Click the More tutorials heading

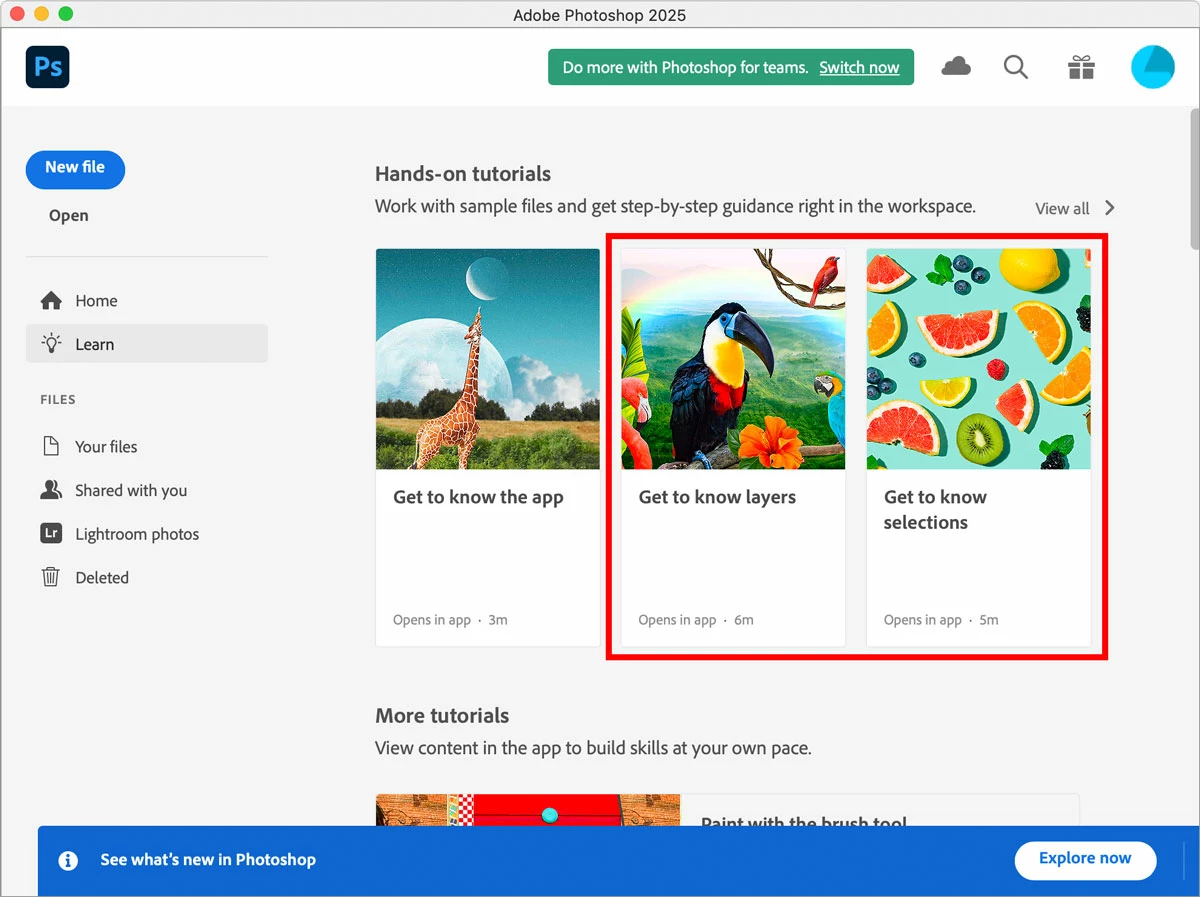coord(442,716)
